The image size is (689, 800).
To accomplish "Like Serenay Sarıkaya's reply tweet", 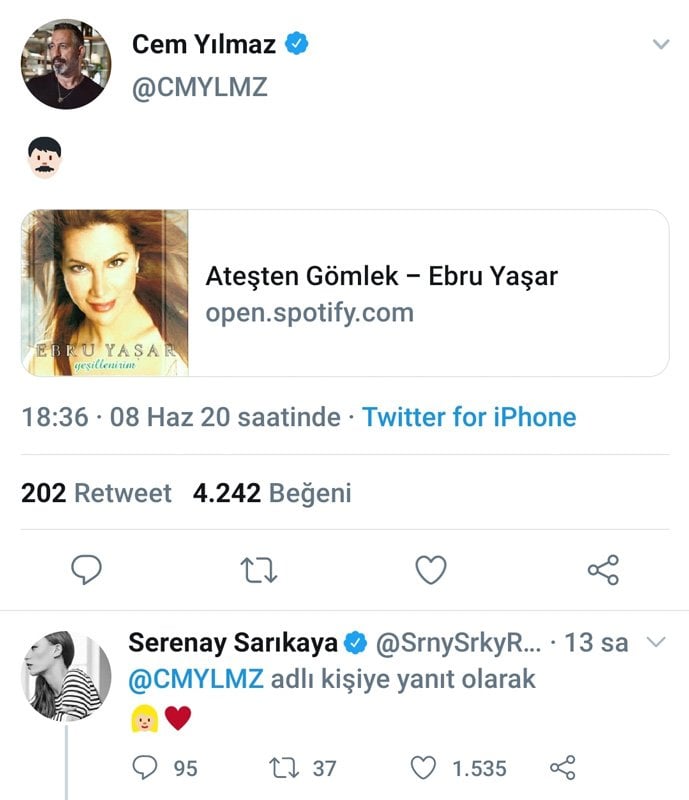I will (425, 768).
